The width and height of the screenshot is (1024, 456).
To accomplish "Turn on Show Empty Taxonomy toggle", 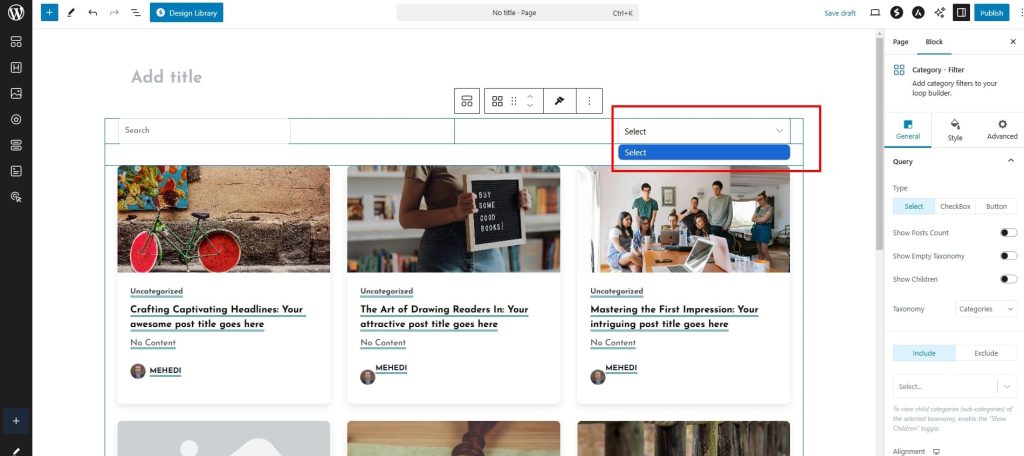I will tap(1008, 256).
